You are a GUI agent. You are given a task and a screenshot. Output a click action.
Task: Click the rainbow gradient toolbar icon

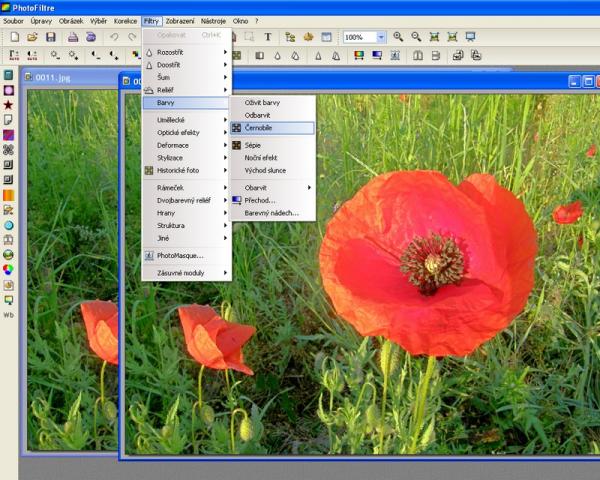click(359, 56)
